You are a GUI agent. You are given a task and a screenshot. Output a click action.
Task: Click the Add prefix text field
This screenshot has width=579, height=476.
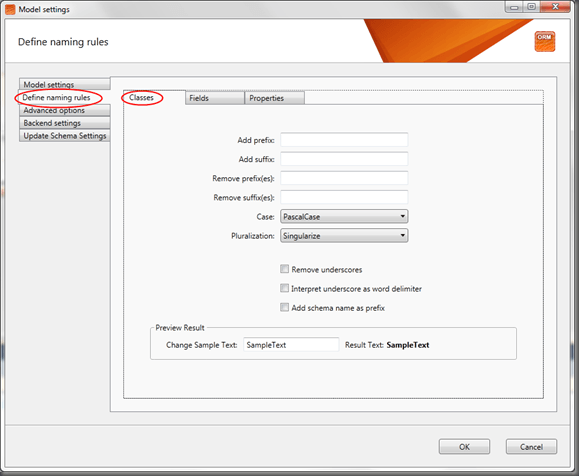pyautogui.click(x=344, y=140)
